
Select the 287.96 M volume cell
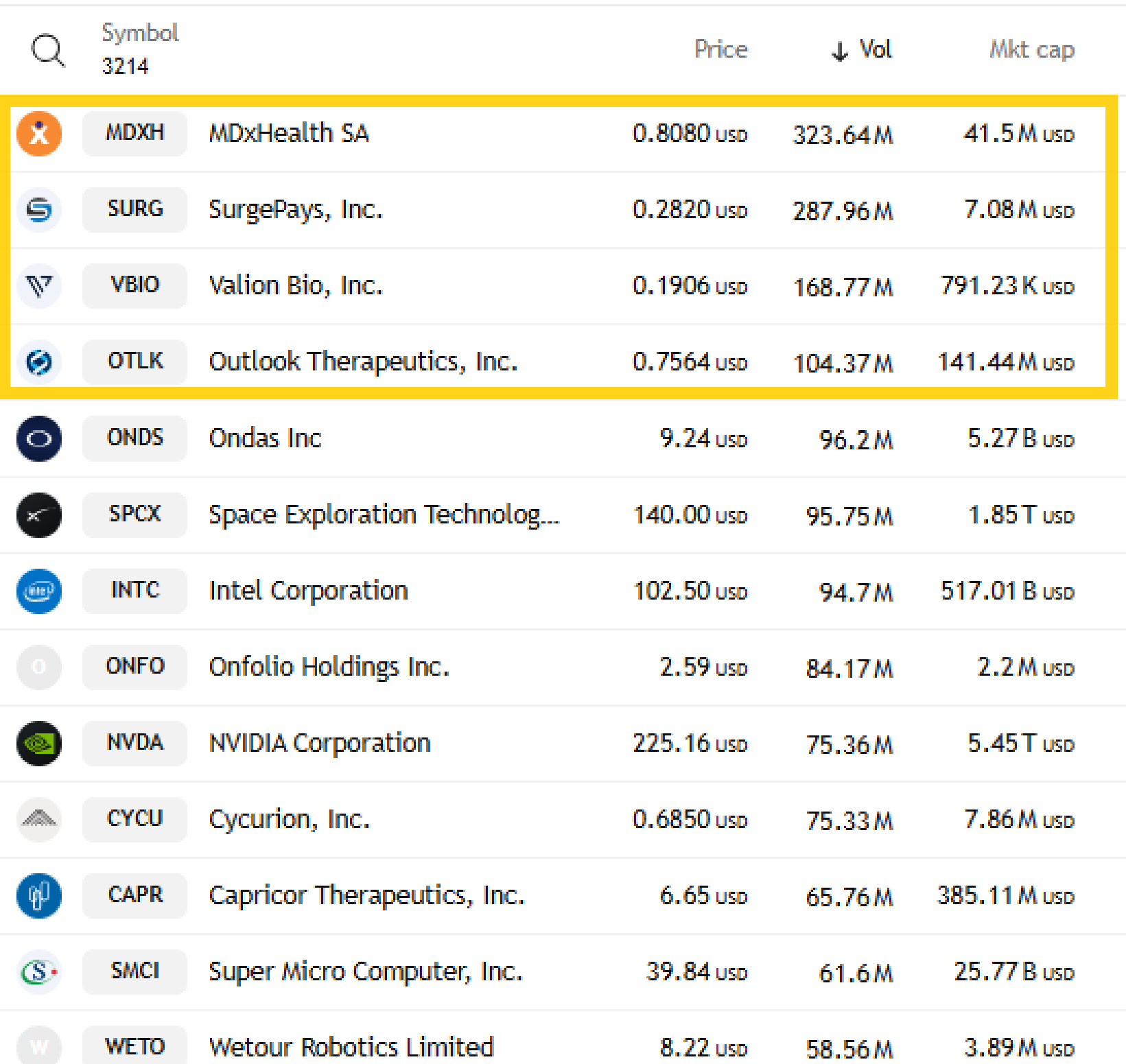point(843,211)
